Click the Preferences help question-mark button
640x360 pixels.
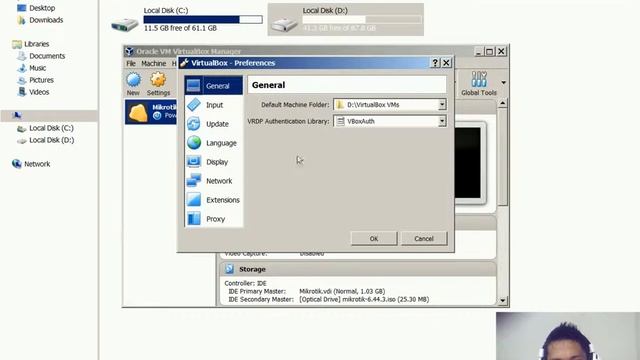435,63
